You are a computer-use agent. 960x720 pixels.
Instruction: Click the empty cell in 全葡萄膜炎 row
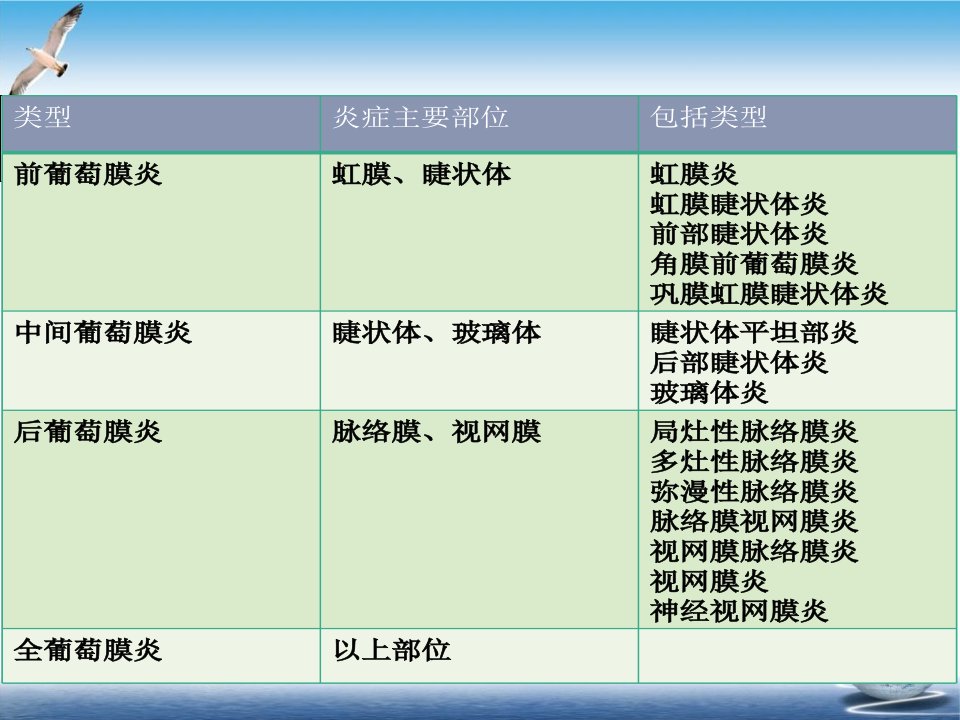798,656
